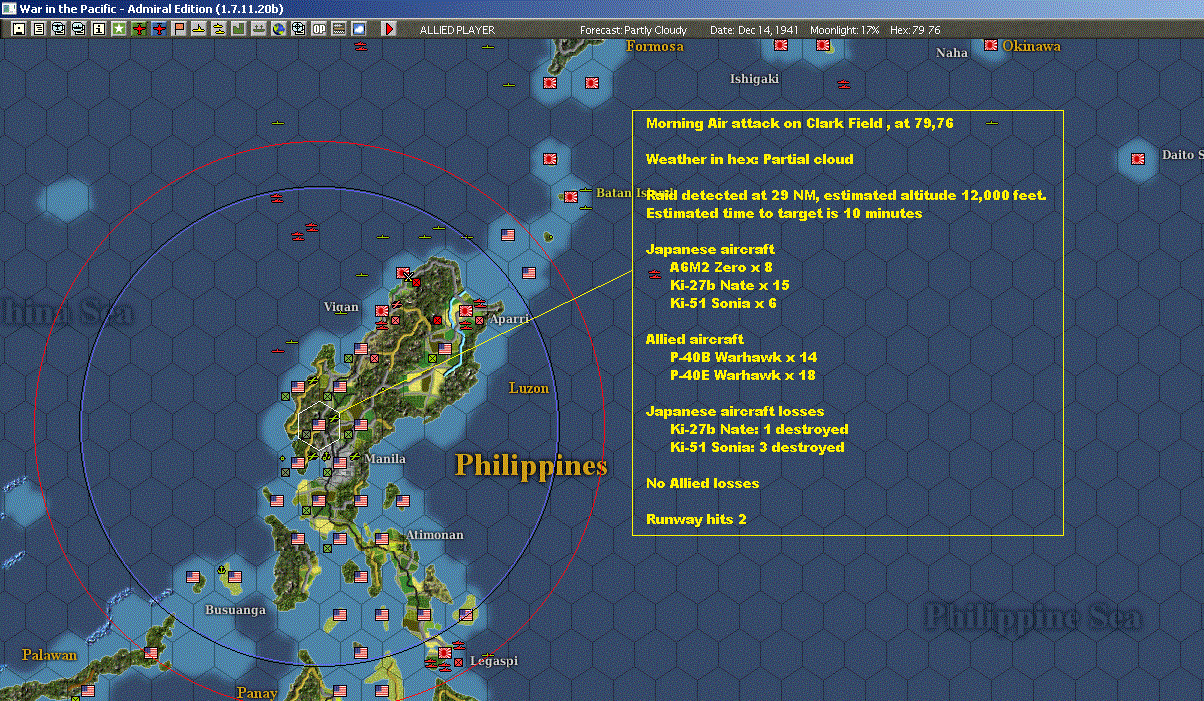The width and height of the screenshot is (1204, 701).
Task: Select the Japanese flag base beside Vigan
Action: coord(382,311)
